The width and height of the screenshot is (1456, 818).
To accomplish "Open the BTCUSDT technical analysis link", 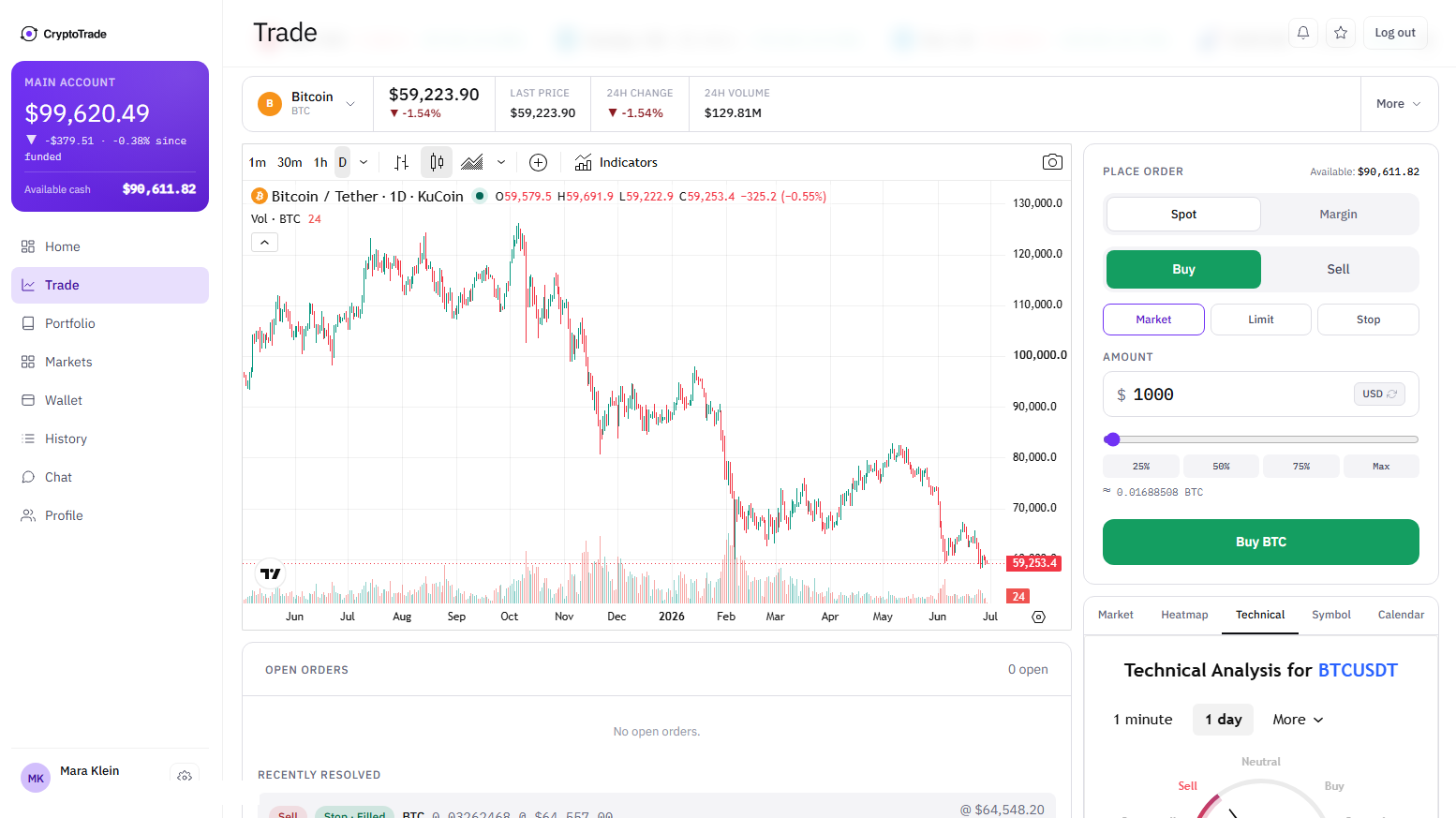I will coord(1358,670).
